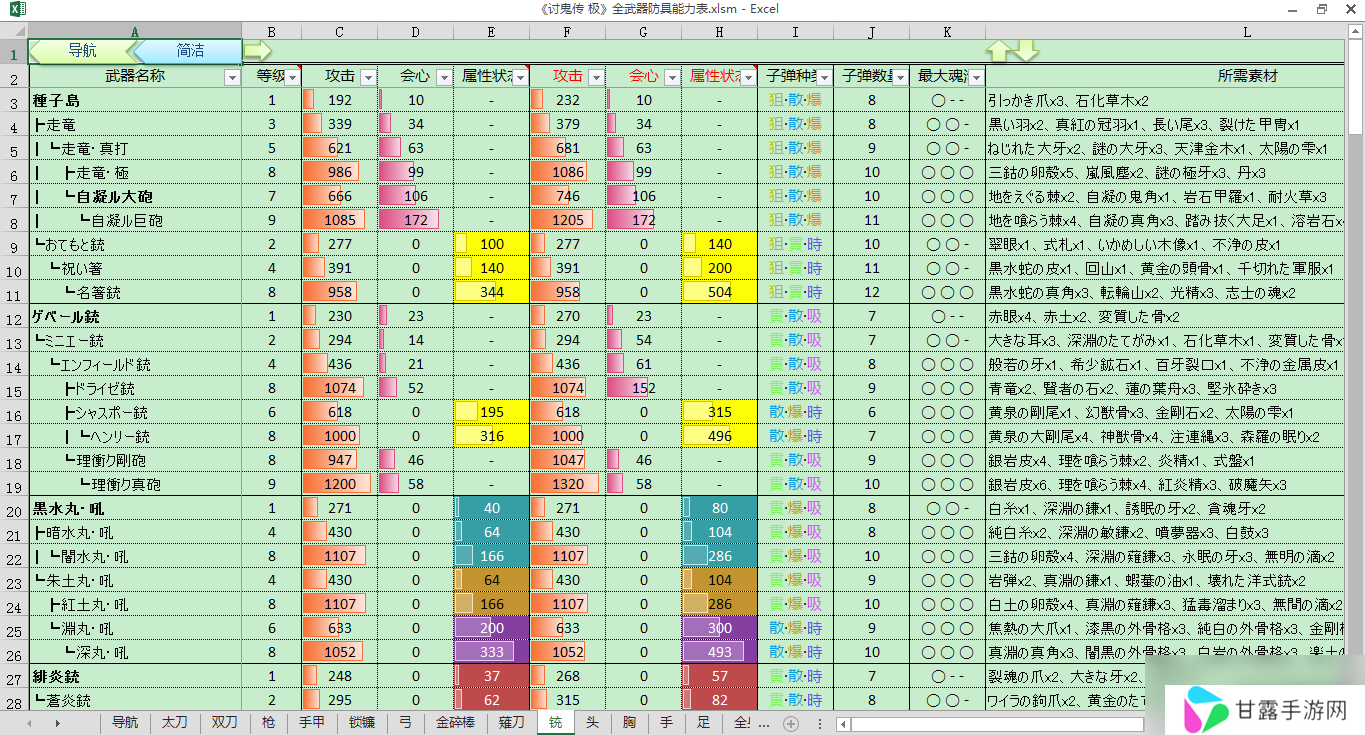Open filter dropdown for 等级
1365x735 pixels.
(x=292, y=77)
